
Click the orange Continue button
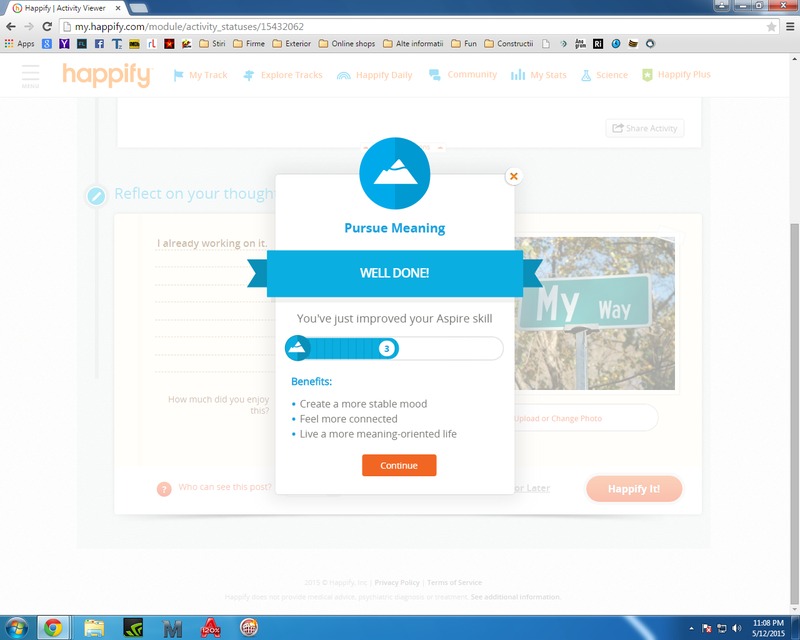click(399, 465)
